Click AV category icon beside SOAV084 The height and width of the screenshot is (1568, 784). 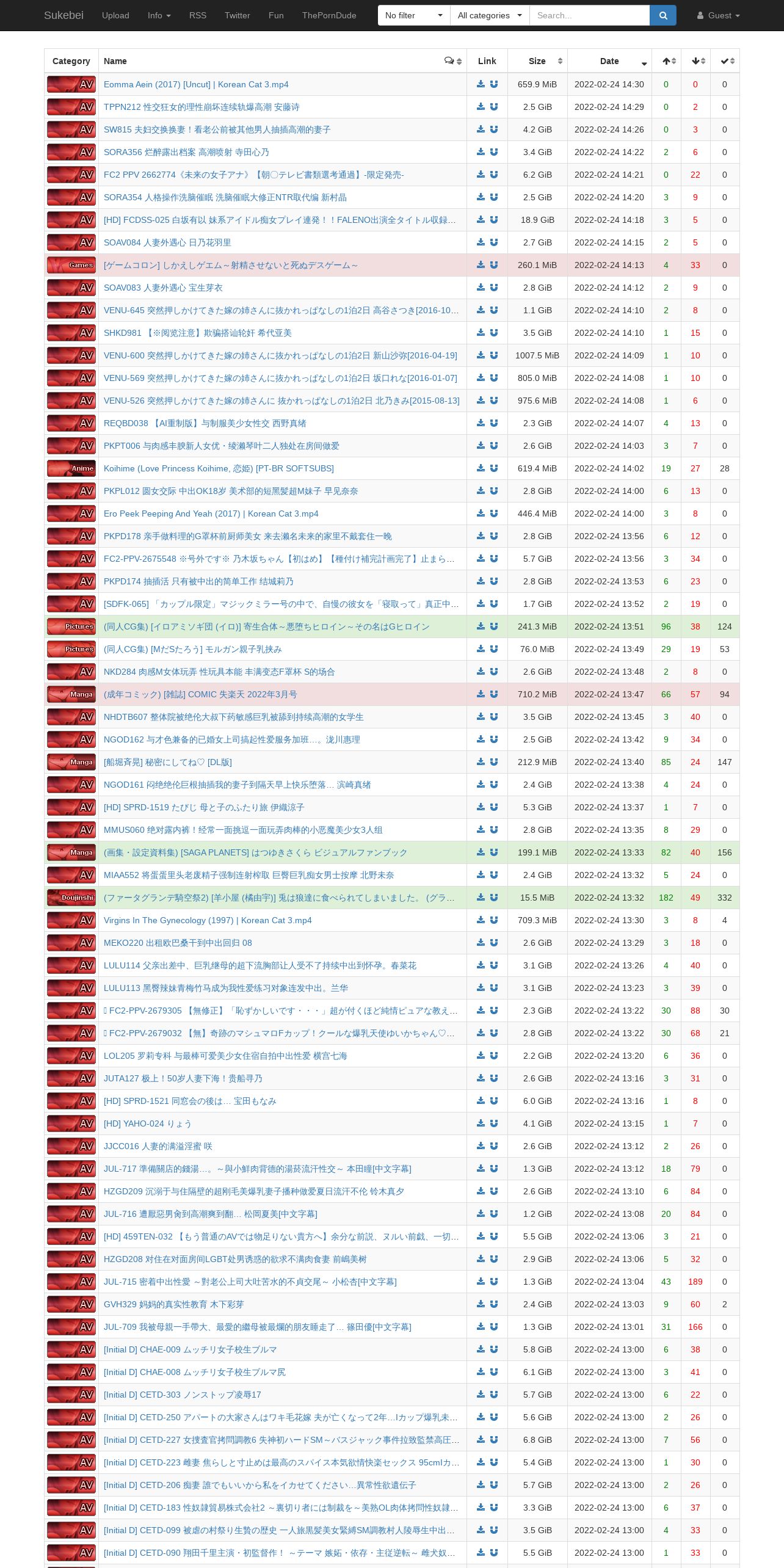pos(71,242)
